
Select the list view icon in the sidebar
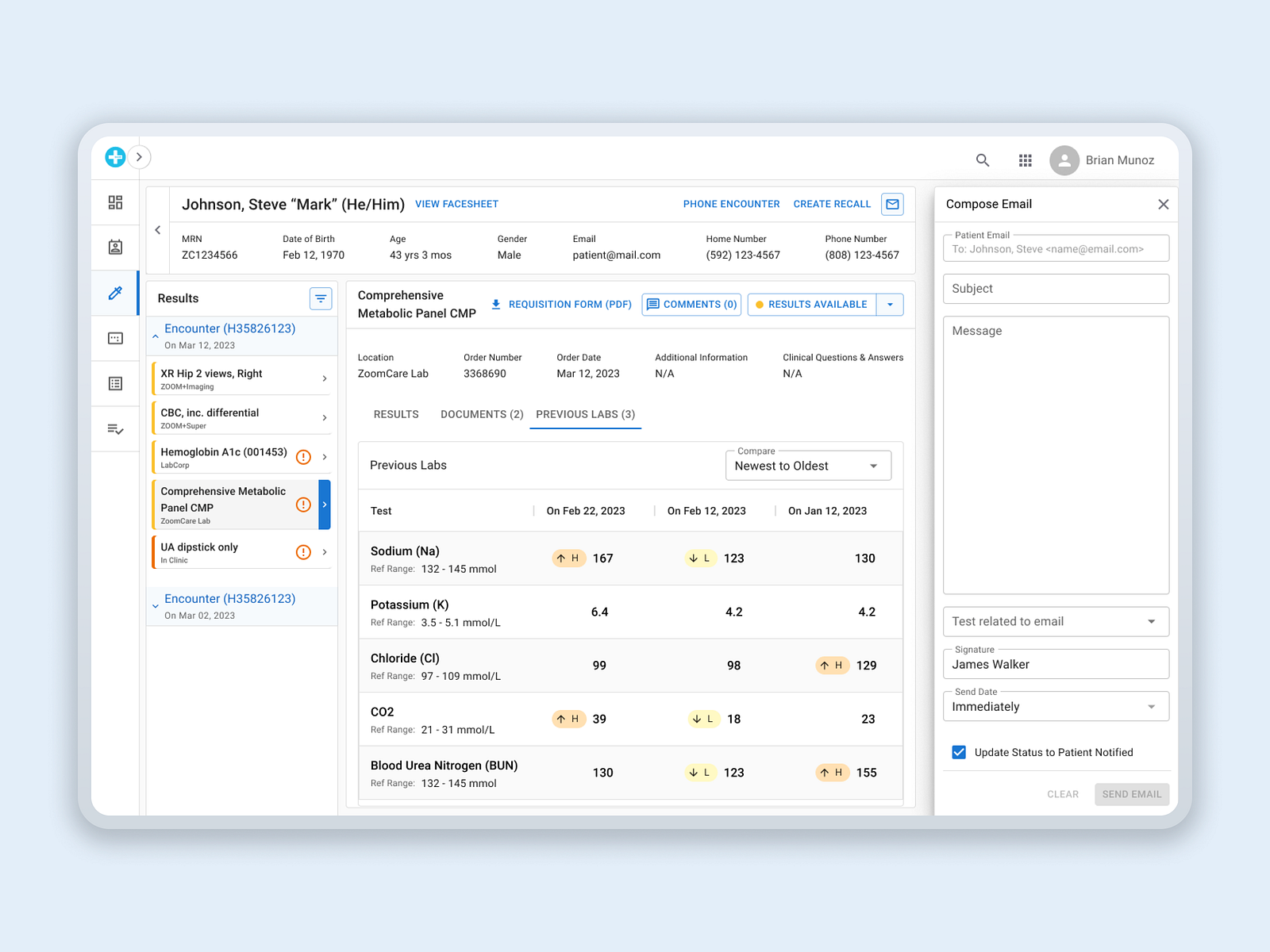(x=114, y=383)
